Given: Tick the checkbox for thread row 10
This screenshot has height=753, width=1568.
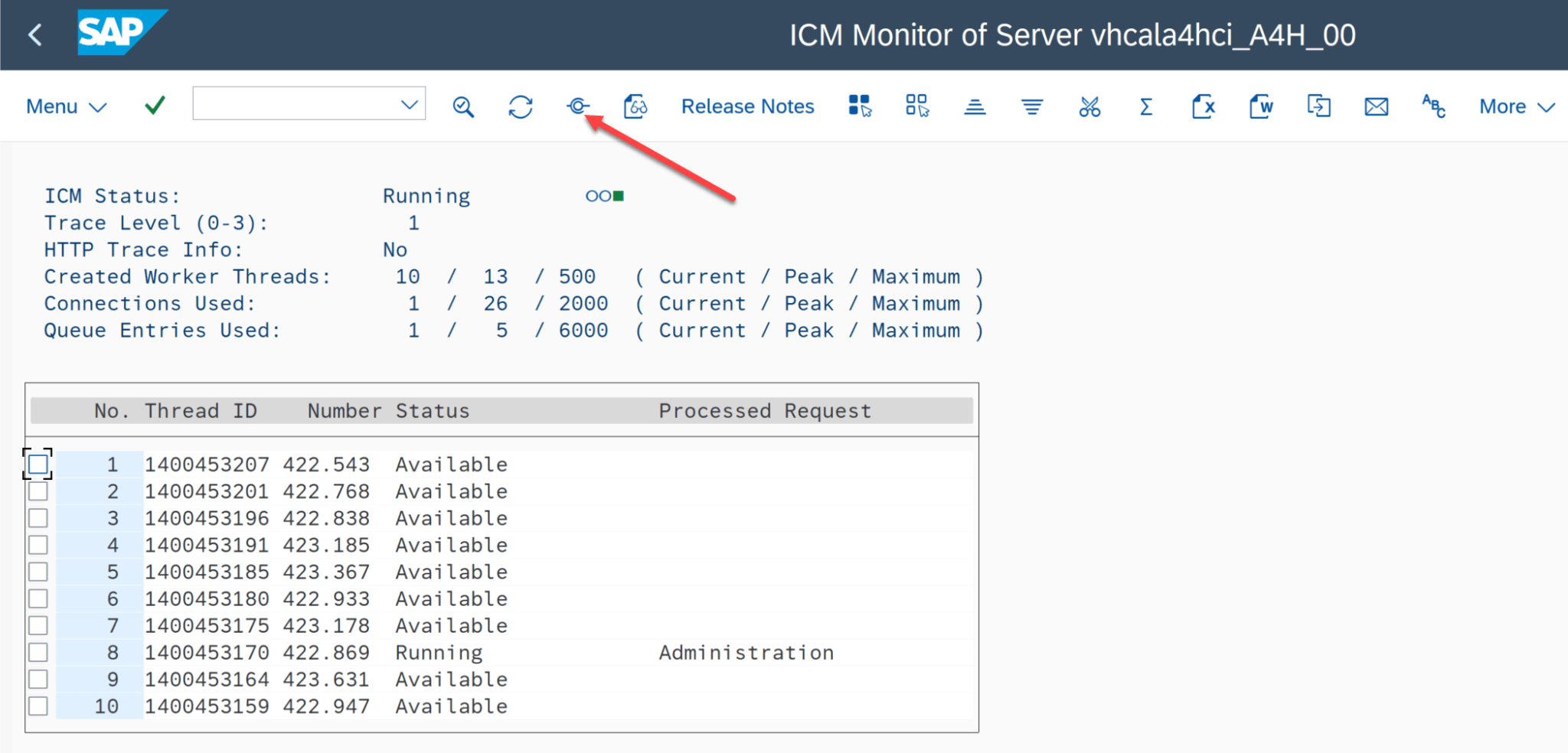Looking at the screenshot, I should coord(37,706).
